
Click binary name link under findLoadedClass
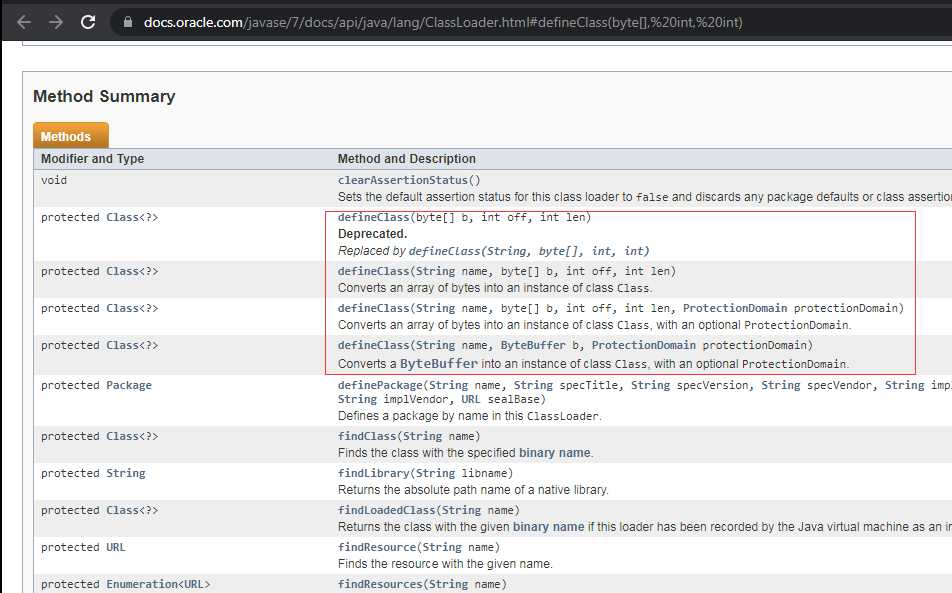(547, 527)
